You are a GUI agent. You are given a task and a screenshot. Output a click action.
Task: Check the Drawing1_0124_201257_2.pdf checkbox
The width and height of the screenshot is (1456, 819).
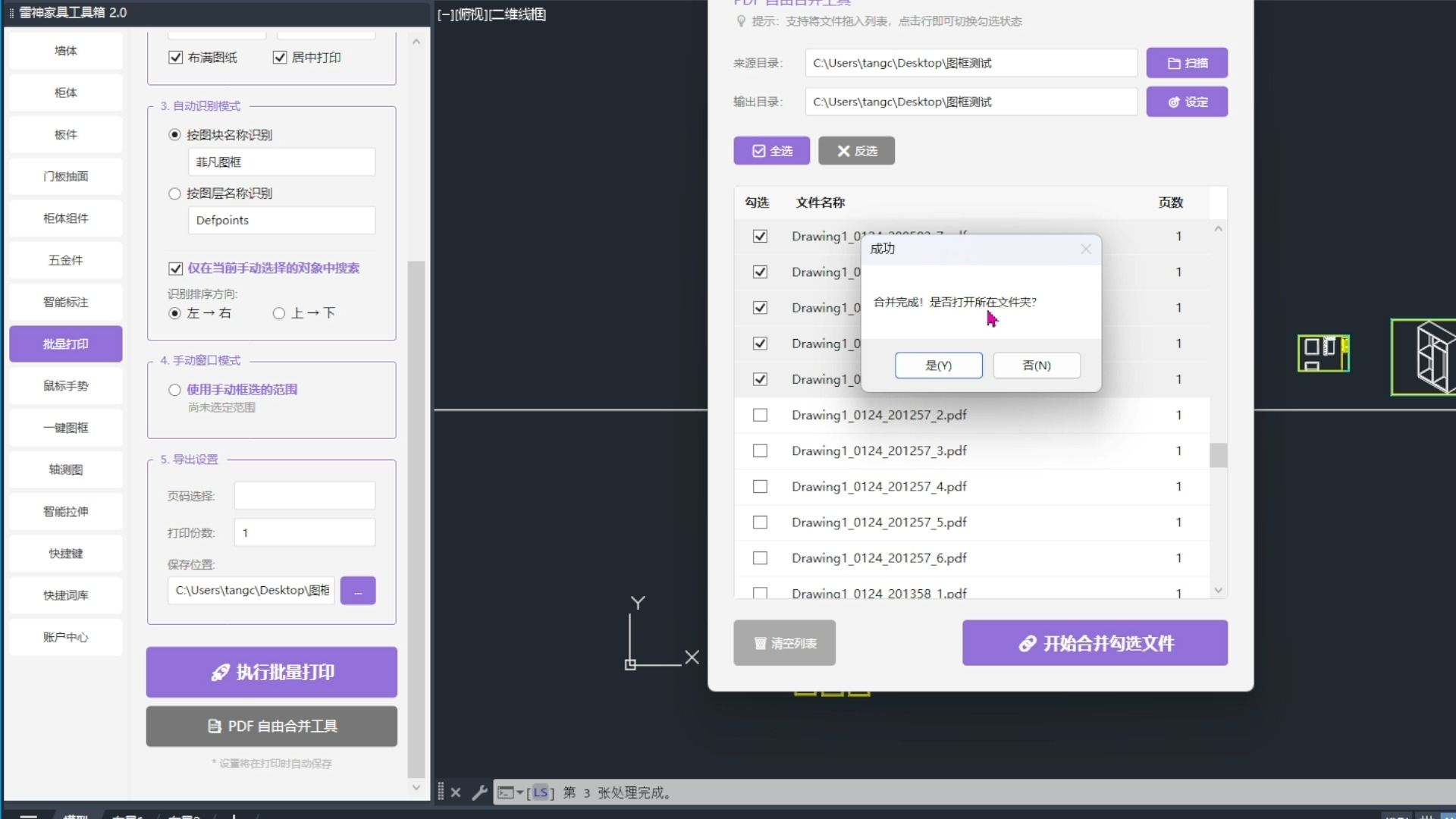point(760,415)
